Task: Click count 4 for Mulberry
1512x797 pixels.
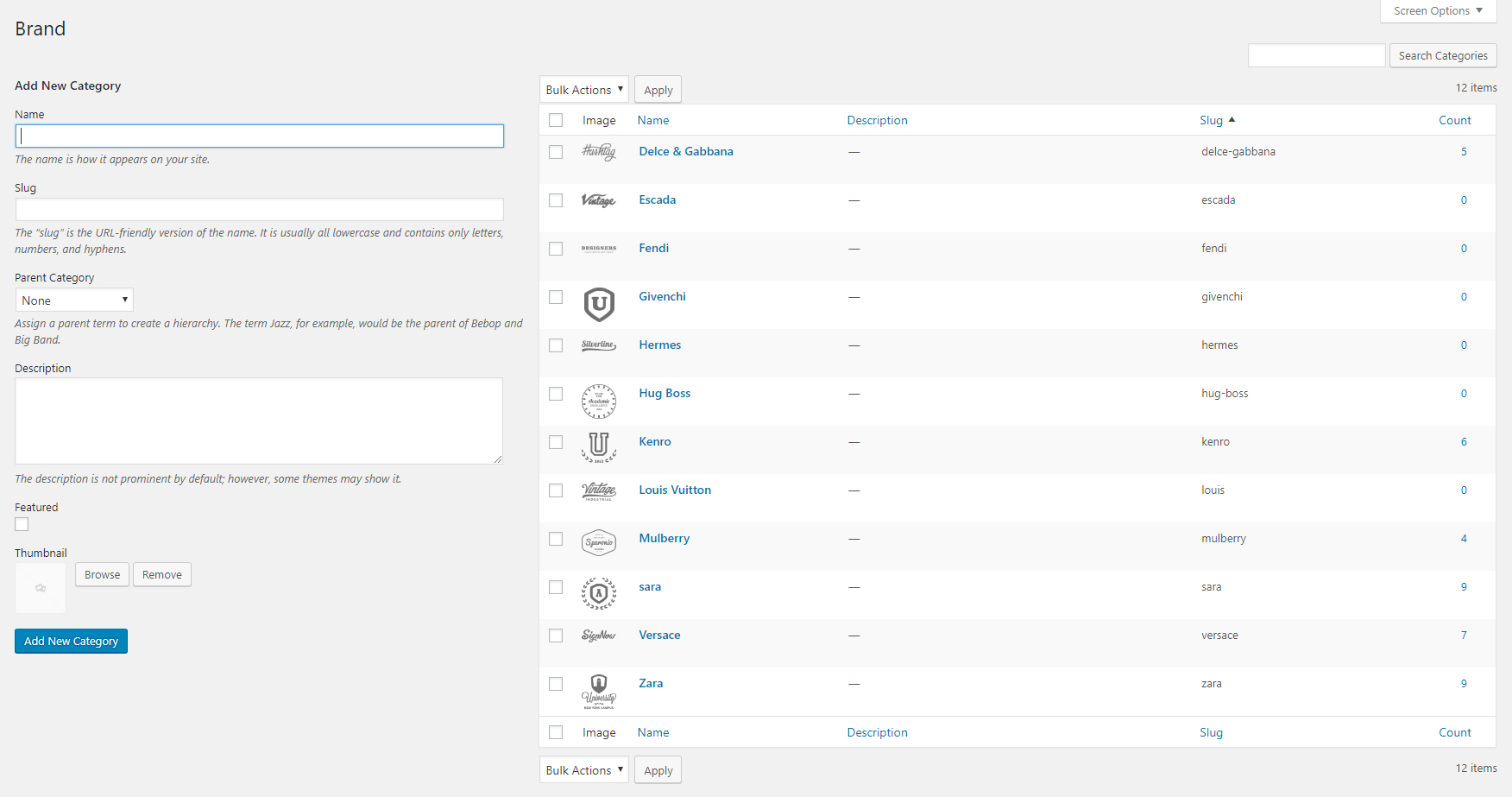Action: [x=1464, y=538]
